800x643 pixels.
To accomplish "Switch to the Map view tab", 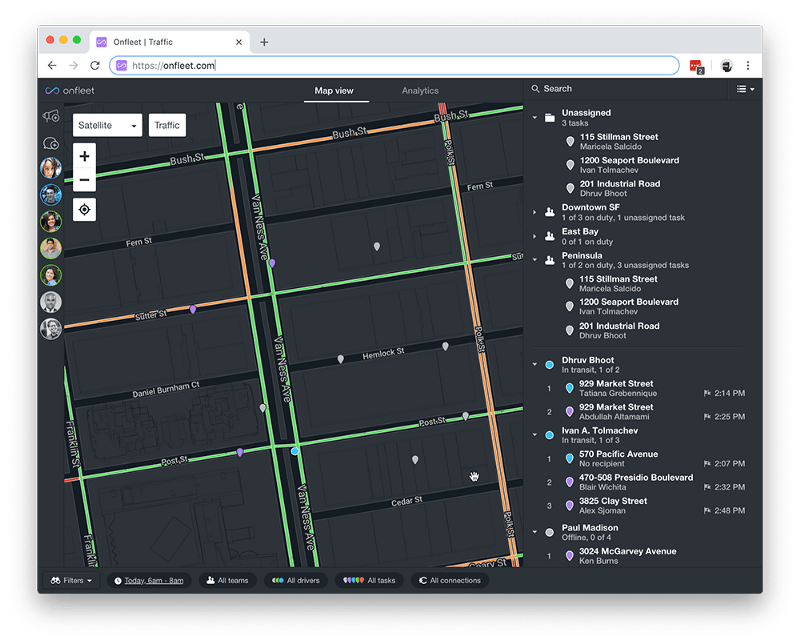I will click(334, 91).
